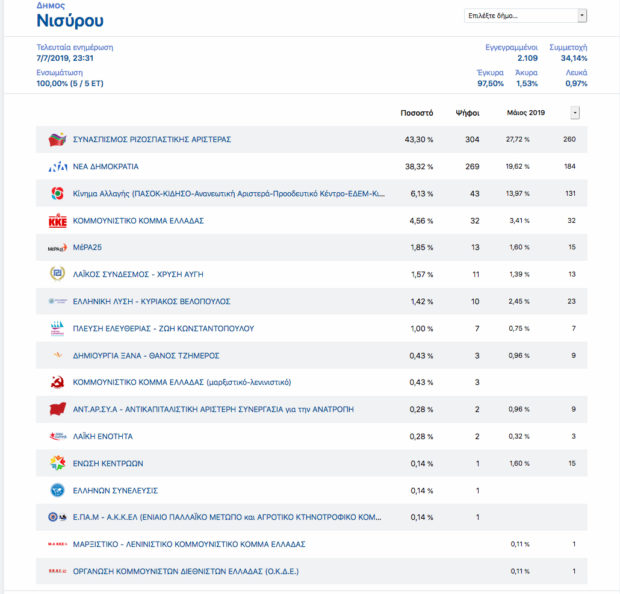The height and width of the screenshot is (594, 620).
Task: Click the ΑΝΤ.ΑΡ.ΣΥ.Α red flag logo
Action: click(x=57, y=409)
